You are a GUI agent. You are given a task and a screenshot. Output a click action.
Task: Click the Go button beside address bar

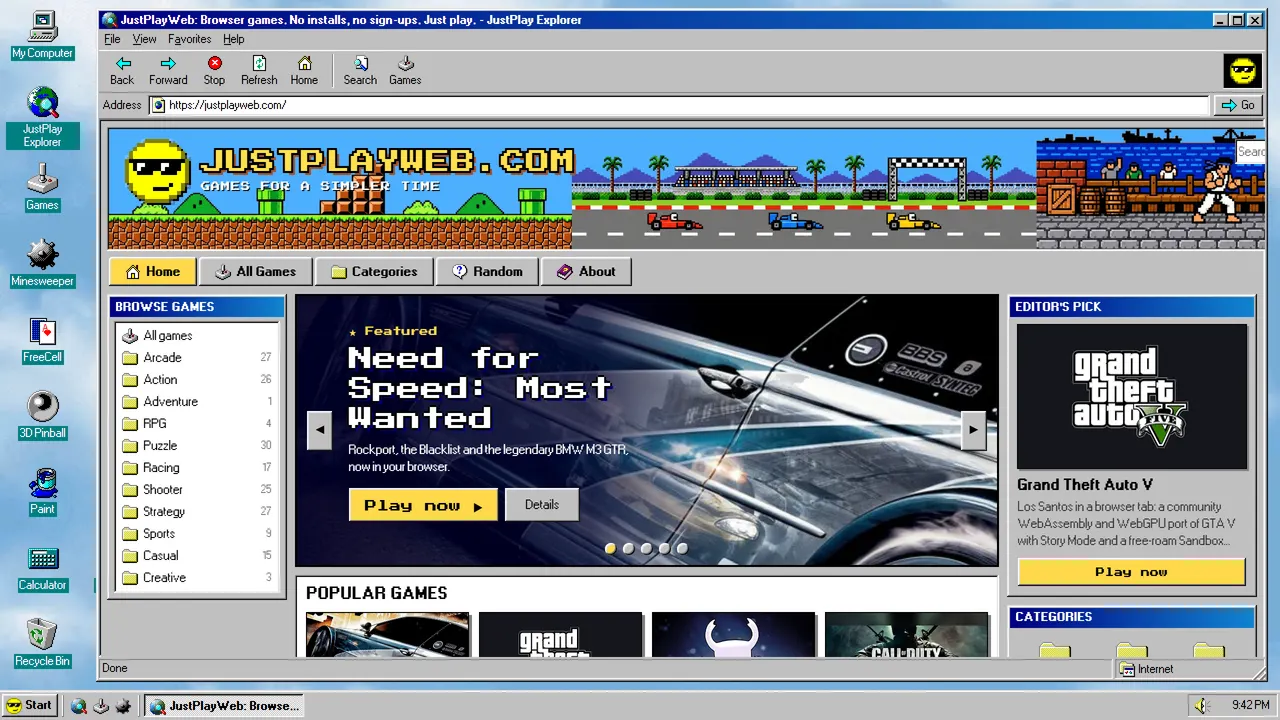coord(1238,105)
